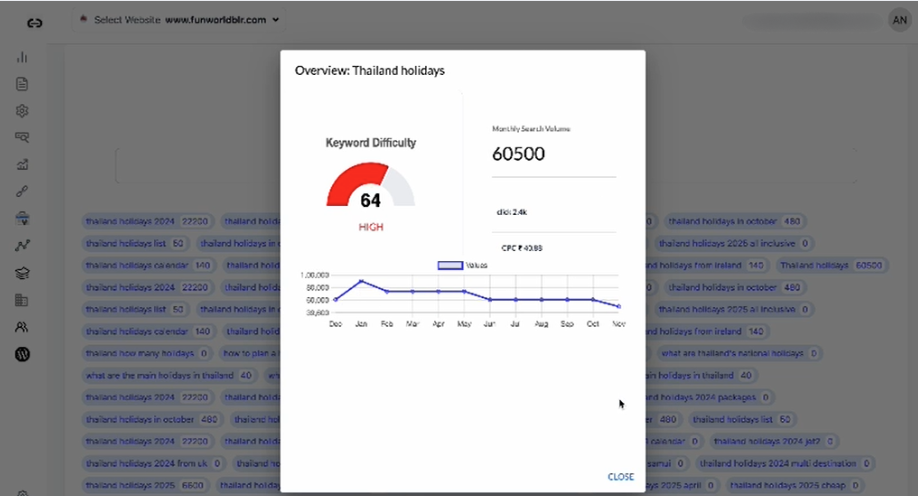Open the shopping basket icon in the sidebar
Image resolution: width=918 pixels, height=496 pixels.
[22, 218]
